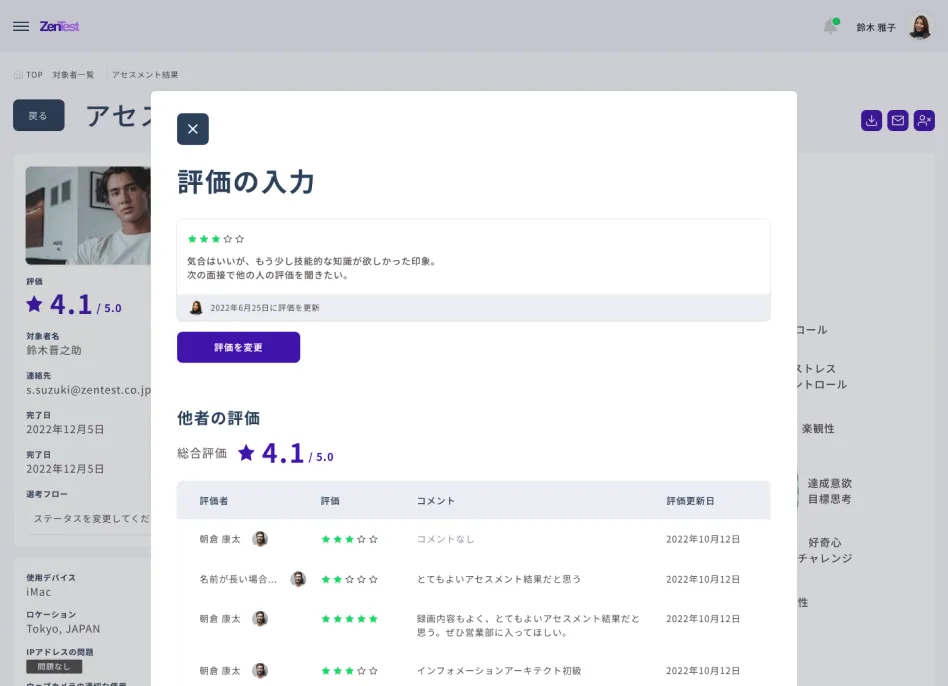Screen dimensions: 948x686
Task: Click the Tokyo, JAPAN location value
Action: (63, 629)
